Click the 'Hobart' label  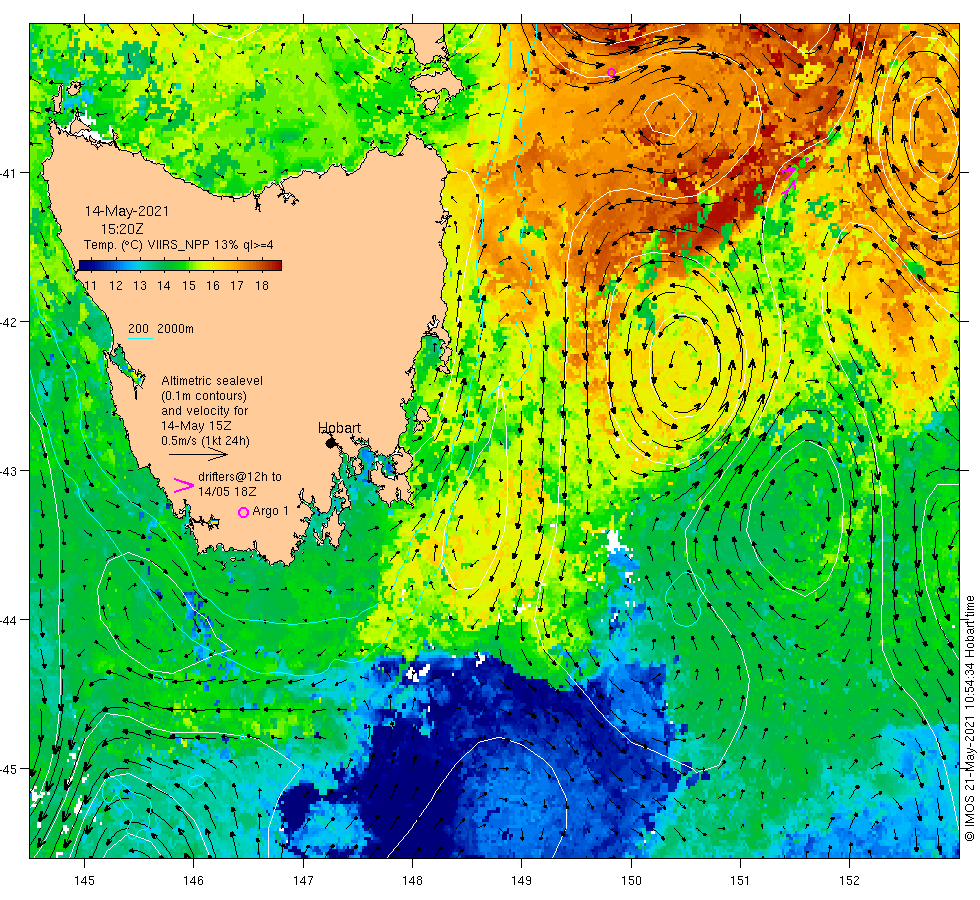(x=339, y=428)
